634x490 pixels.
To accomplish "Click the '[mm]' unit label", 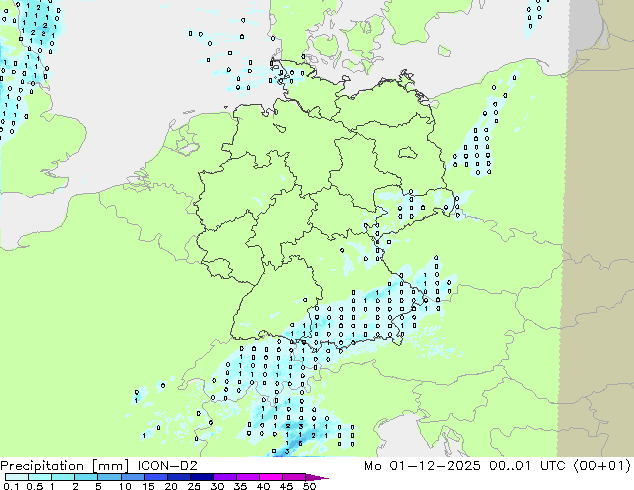I will coord(110,466).
